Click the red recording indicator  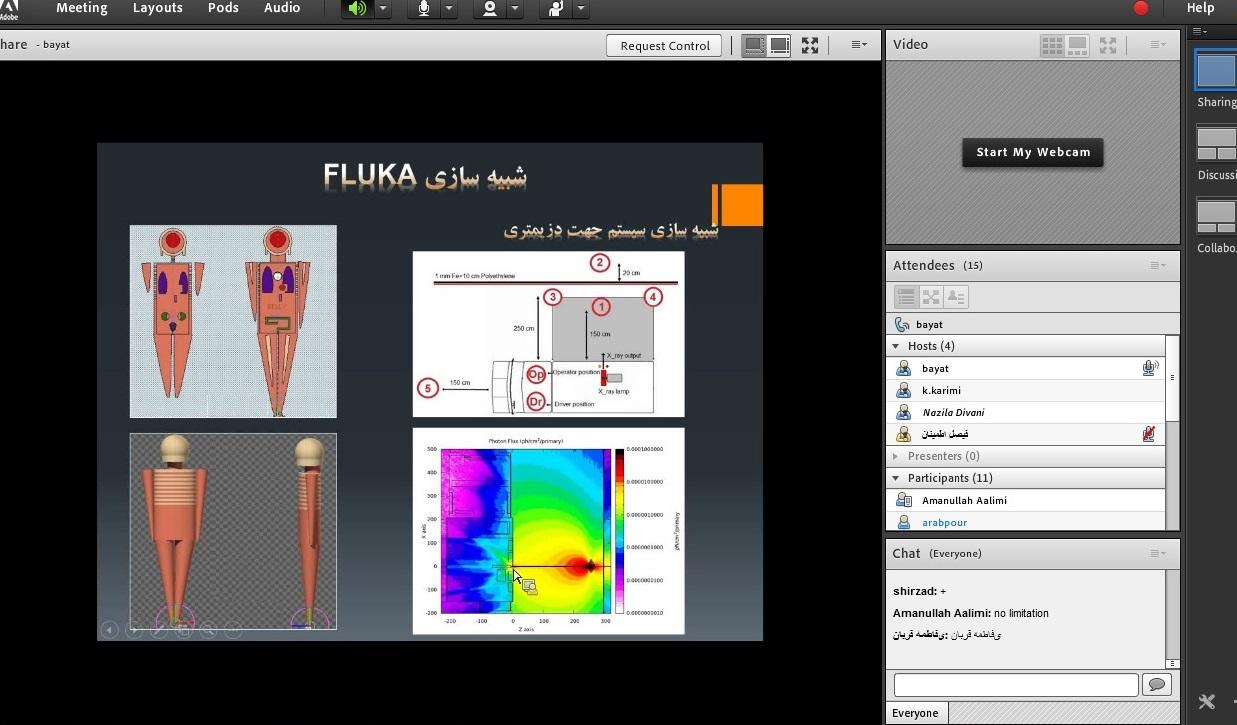click(1141, 8)
